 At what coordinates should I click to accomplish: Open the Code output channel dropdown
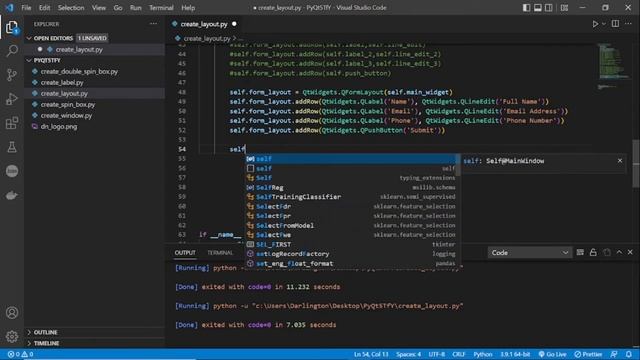pyautogui.click(x=529, y=253)
